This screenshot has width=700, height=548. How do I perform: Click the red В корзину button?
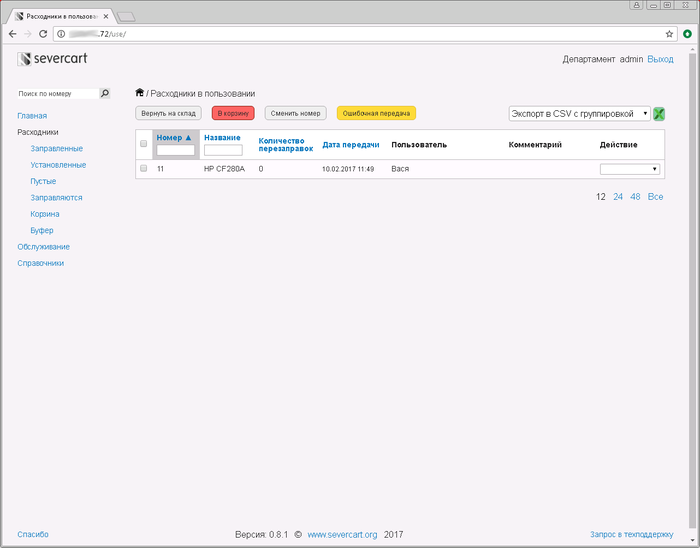tap(233, 113)
